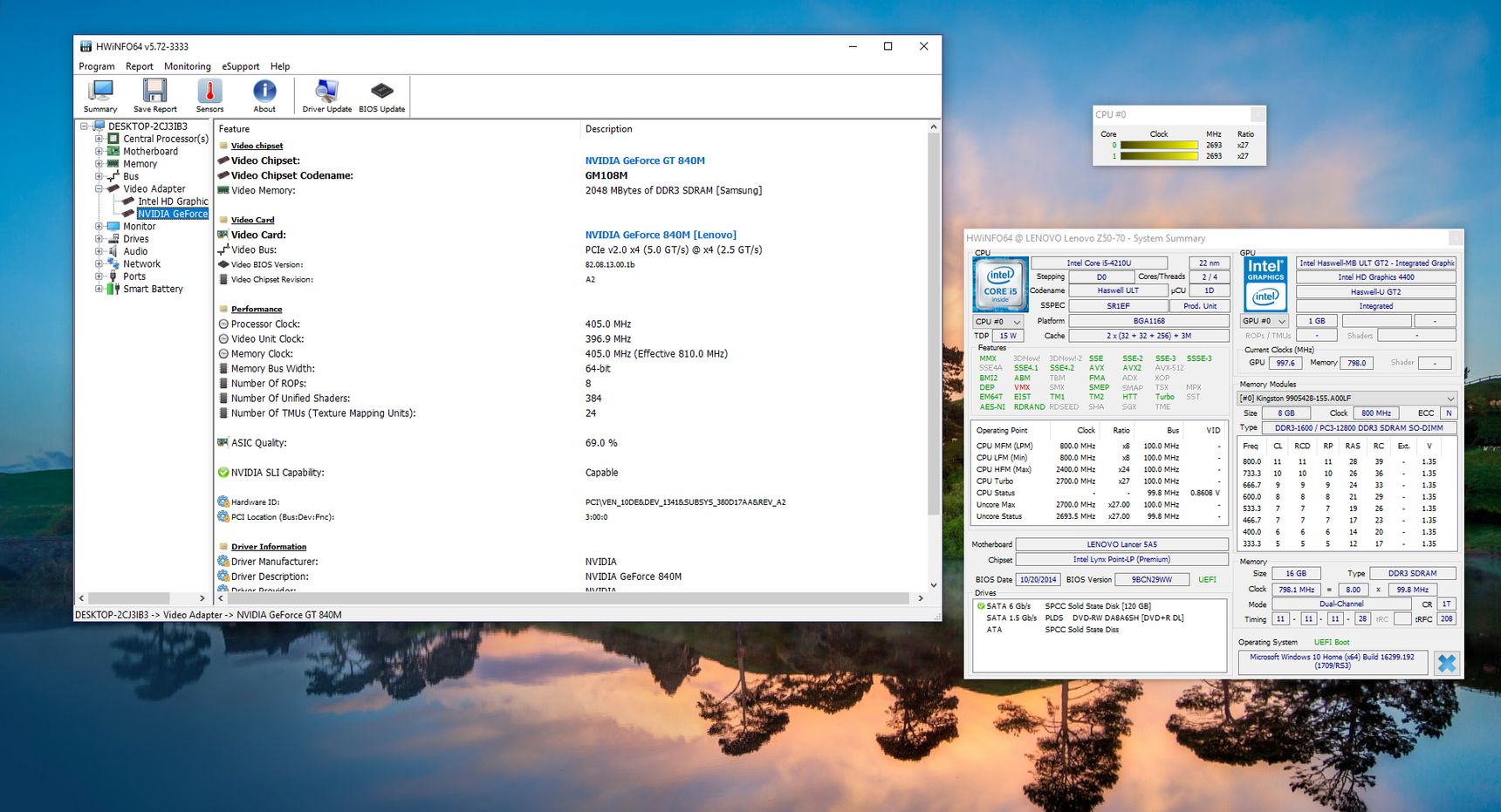Follow the NVIDIA GeForce 840M [Lenovo] link

tap(661, 235)
